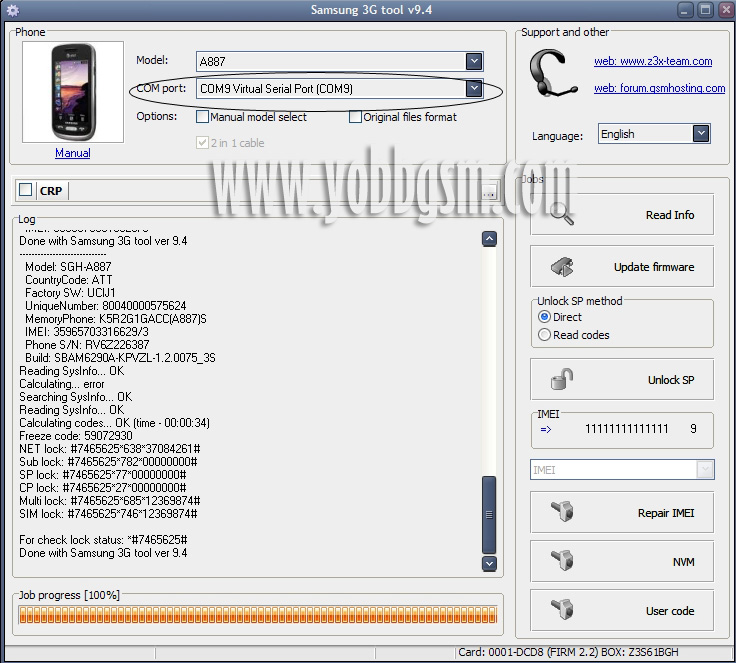
Task: Click log line Model: SGH-A887
Action: click(68, 267)
